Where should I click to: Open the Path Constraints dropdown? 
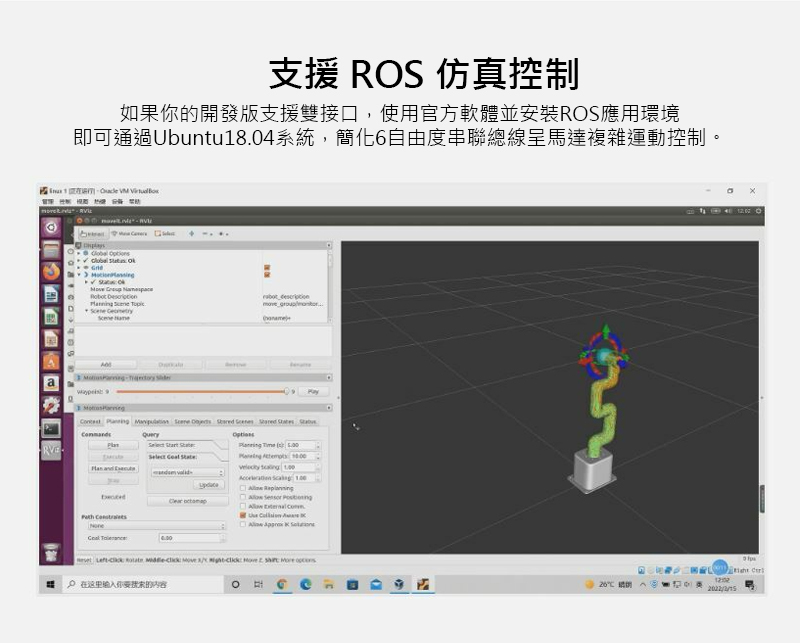point(156,525)
